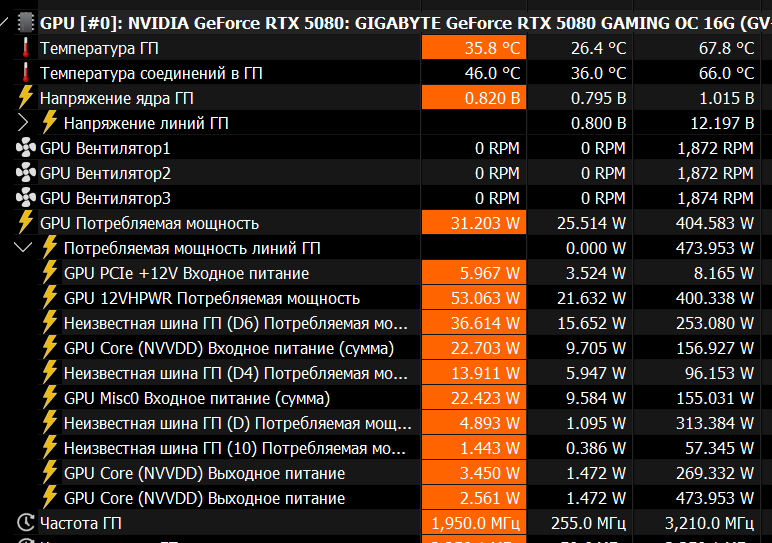Click maximum value 400.338 W
Image resolution: width=772 pixels, height=543 pixels.
click(715, 298)
